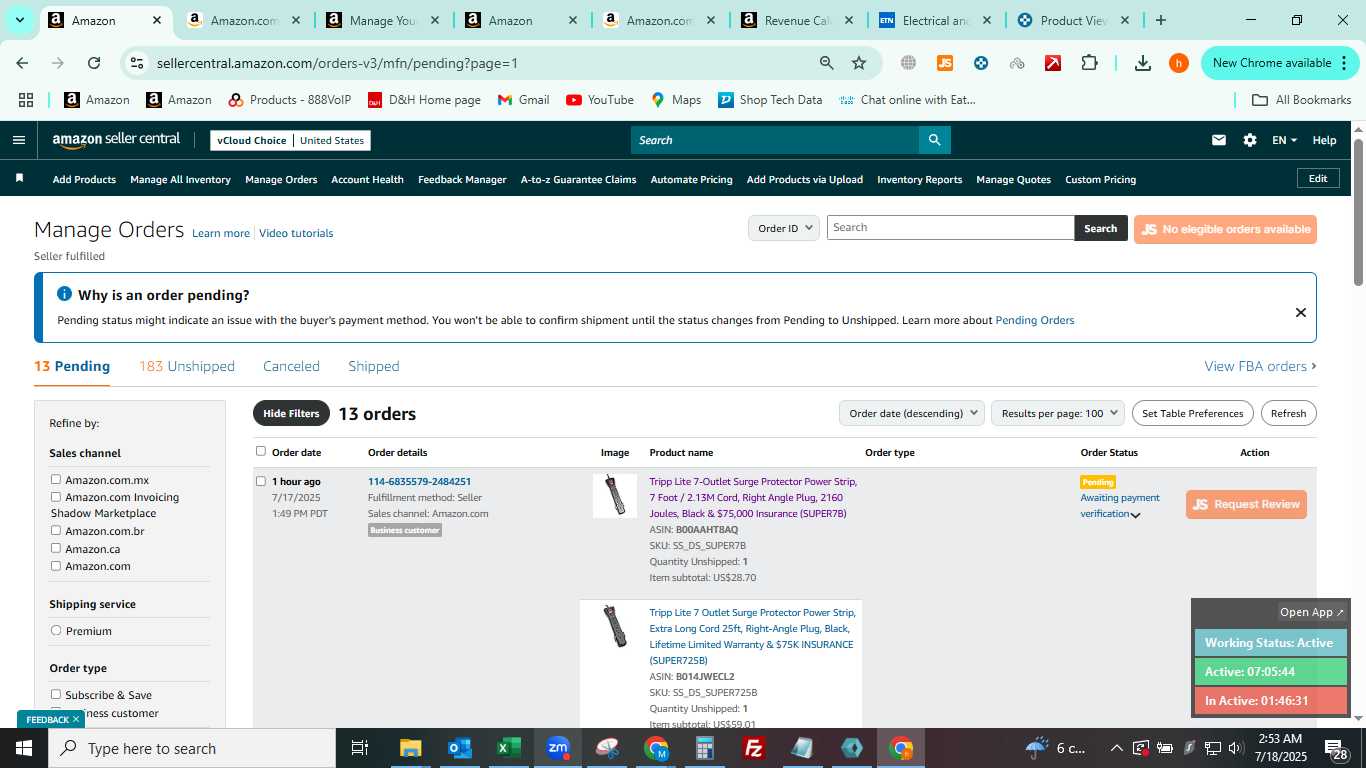Screen dimensions: 1366x768
Task: Open the EN language dropdown
Action: tap(1284, 140)
